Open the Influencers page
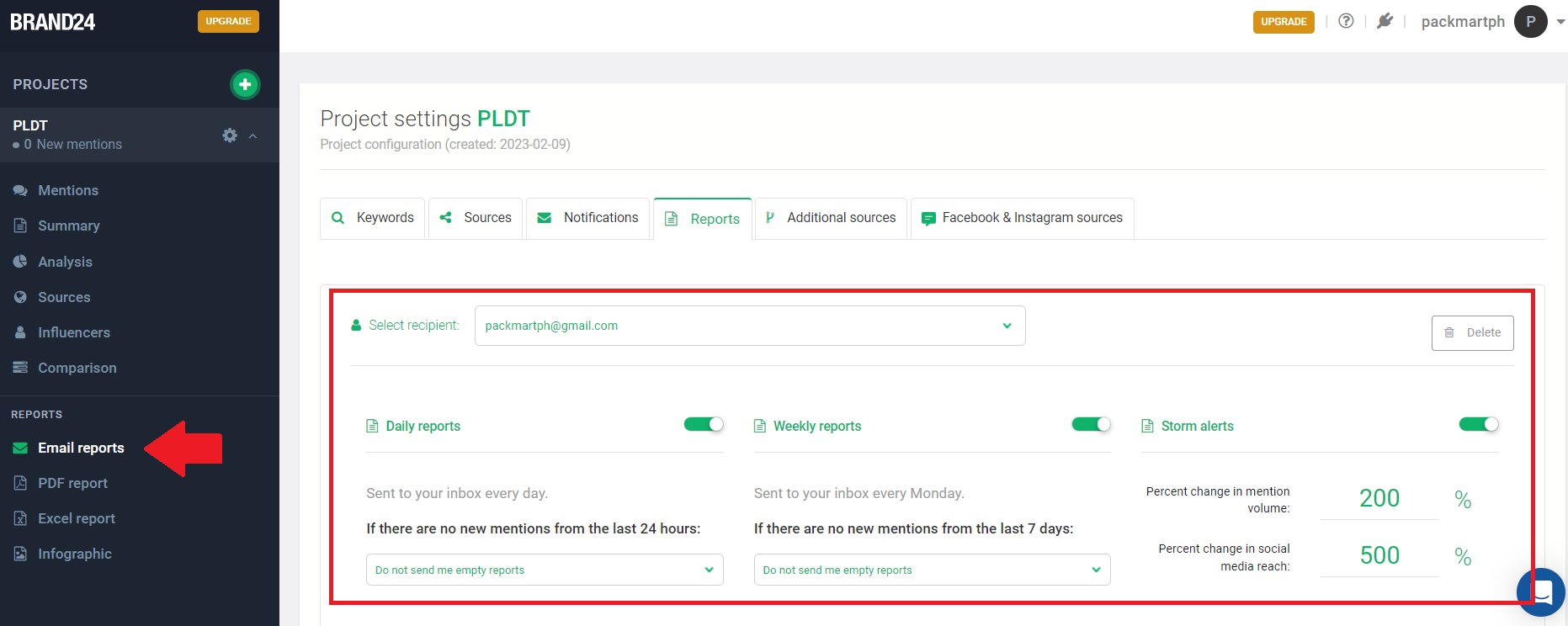 (74, 332)
